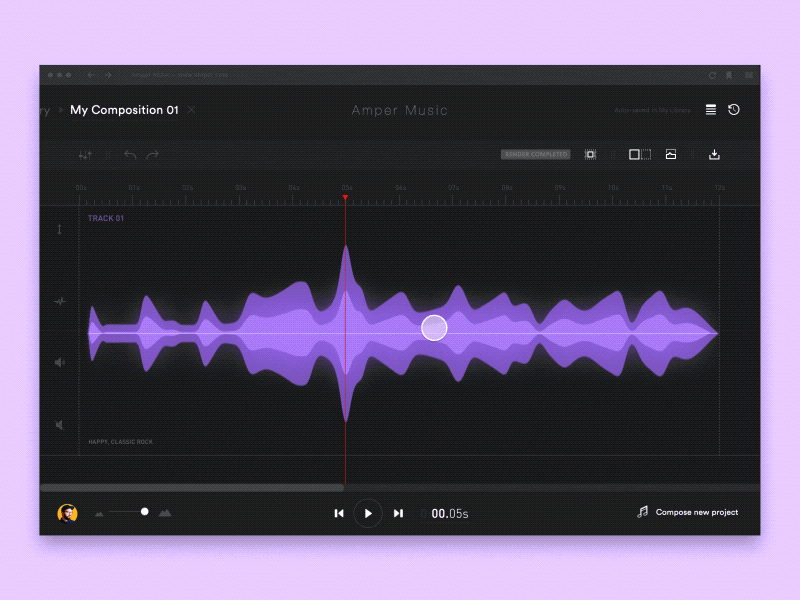Open the library list icon beside the timer
This screenshot has width=800, height=600.
click(x=710, y=110)
